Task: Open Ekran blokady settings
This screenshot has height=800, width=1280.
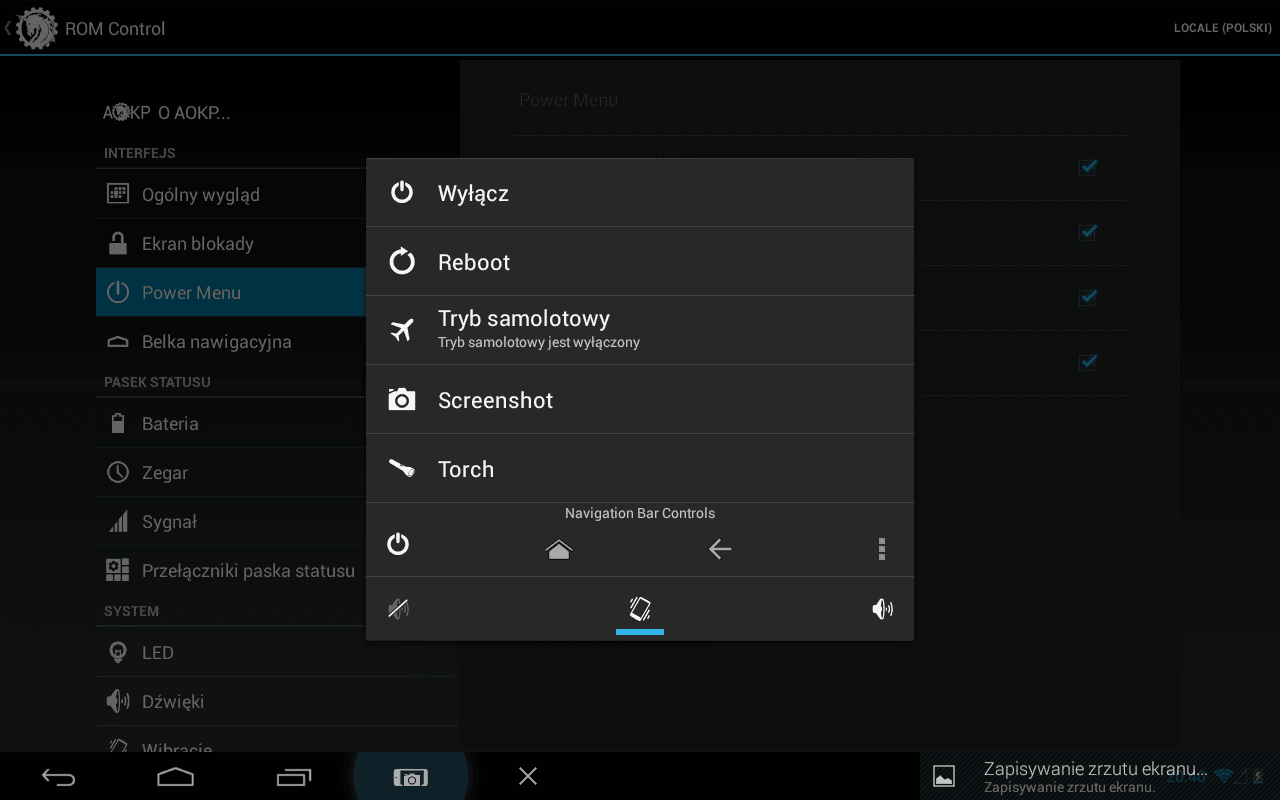Action: tap(198, 244)
